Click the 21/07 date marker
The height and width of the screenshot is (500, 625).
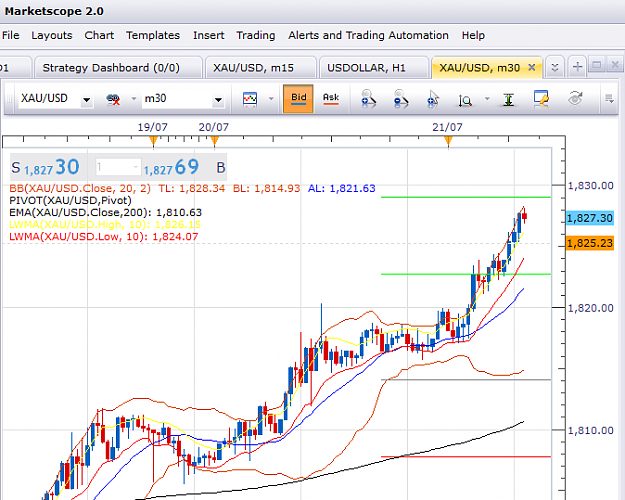448,141
